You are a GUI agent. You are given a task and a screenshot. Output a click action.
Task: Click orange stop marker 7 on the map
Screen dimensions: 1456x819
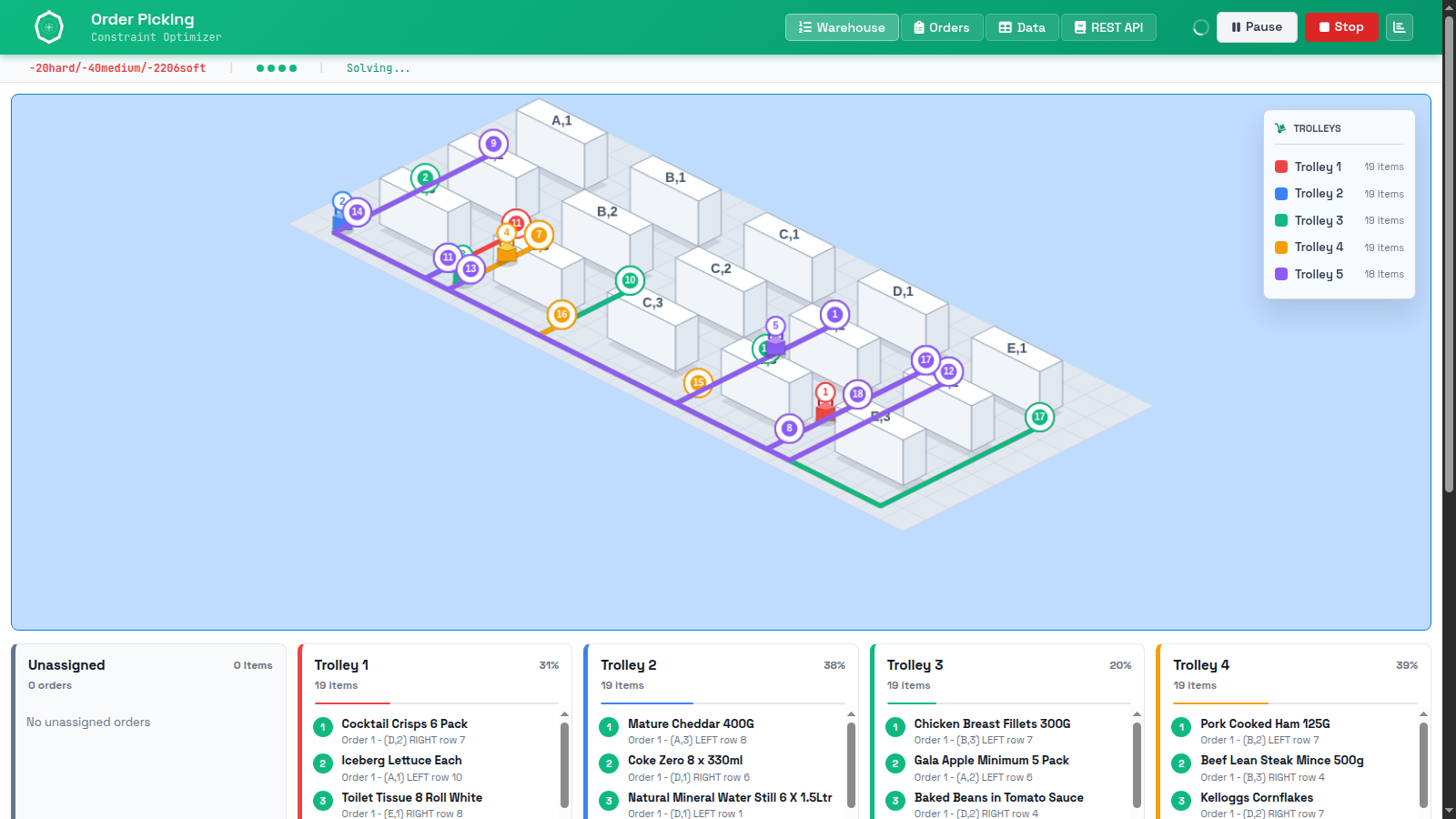[x=539, y=235]
